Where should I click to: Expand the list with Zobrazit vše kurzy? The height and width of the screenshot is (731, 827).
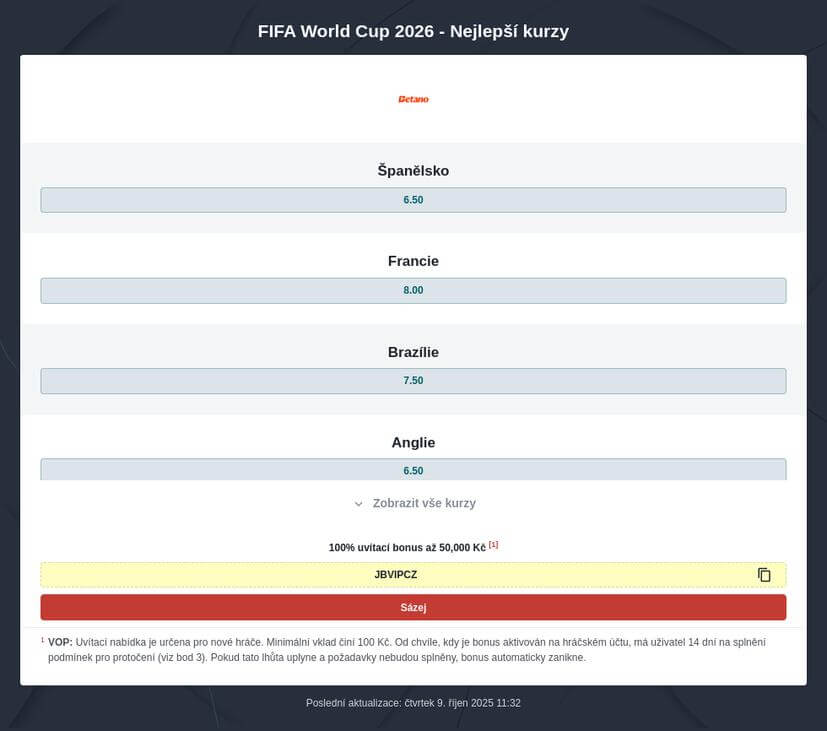pos(423,503)
